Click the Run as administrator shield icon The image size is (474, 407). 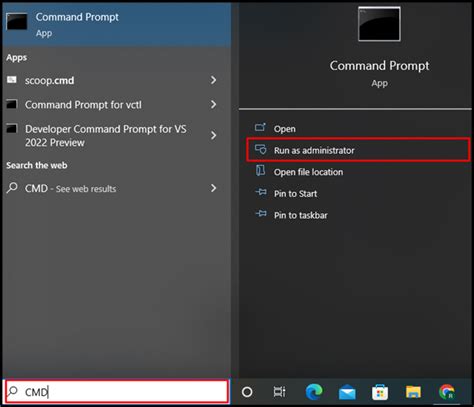[261, 149]
